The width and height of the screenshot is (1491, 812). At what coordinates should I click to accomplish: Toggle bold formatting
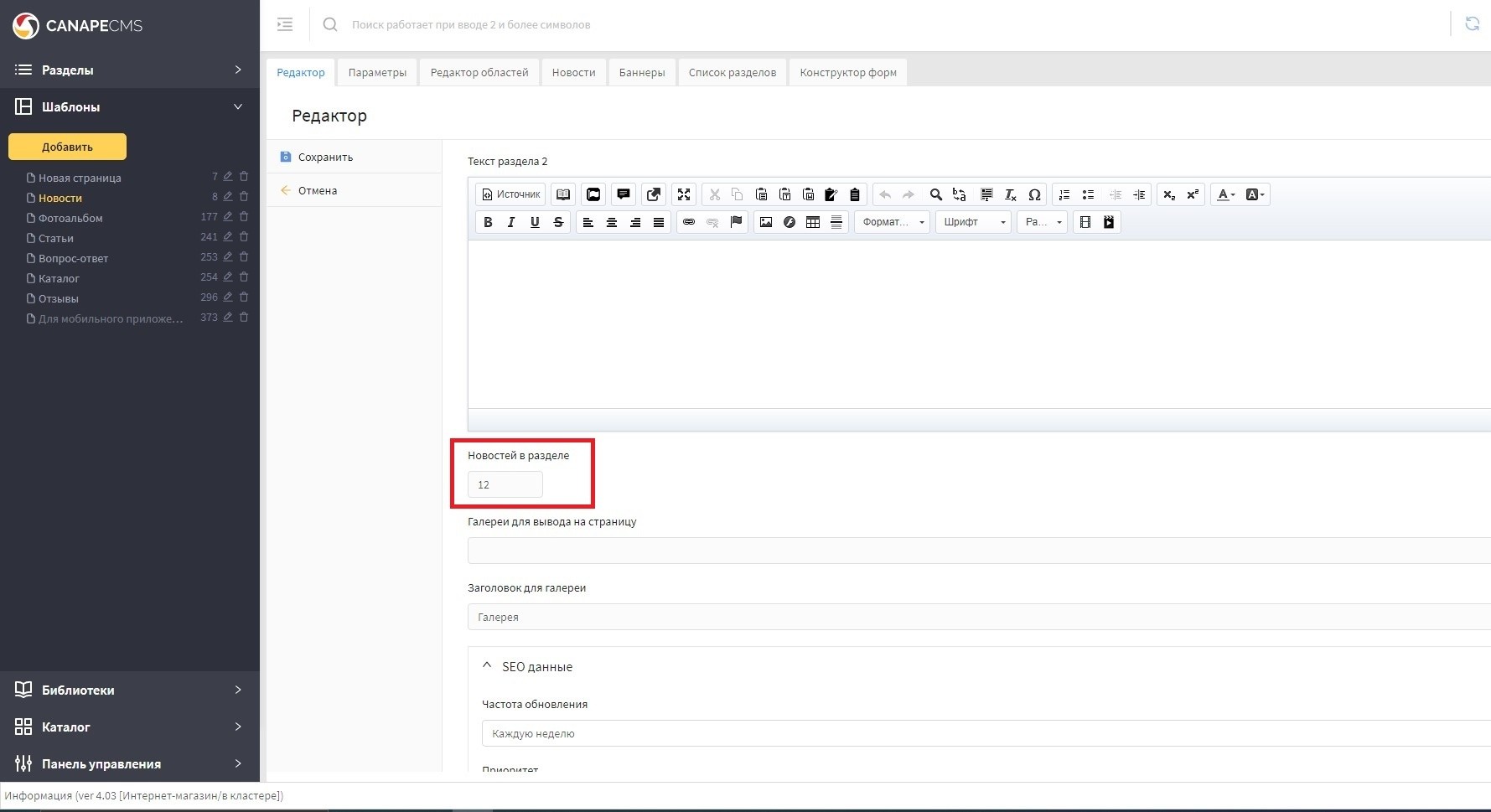[488, 222]
